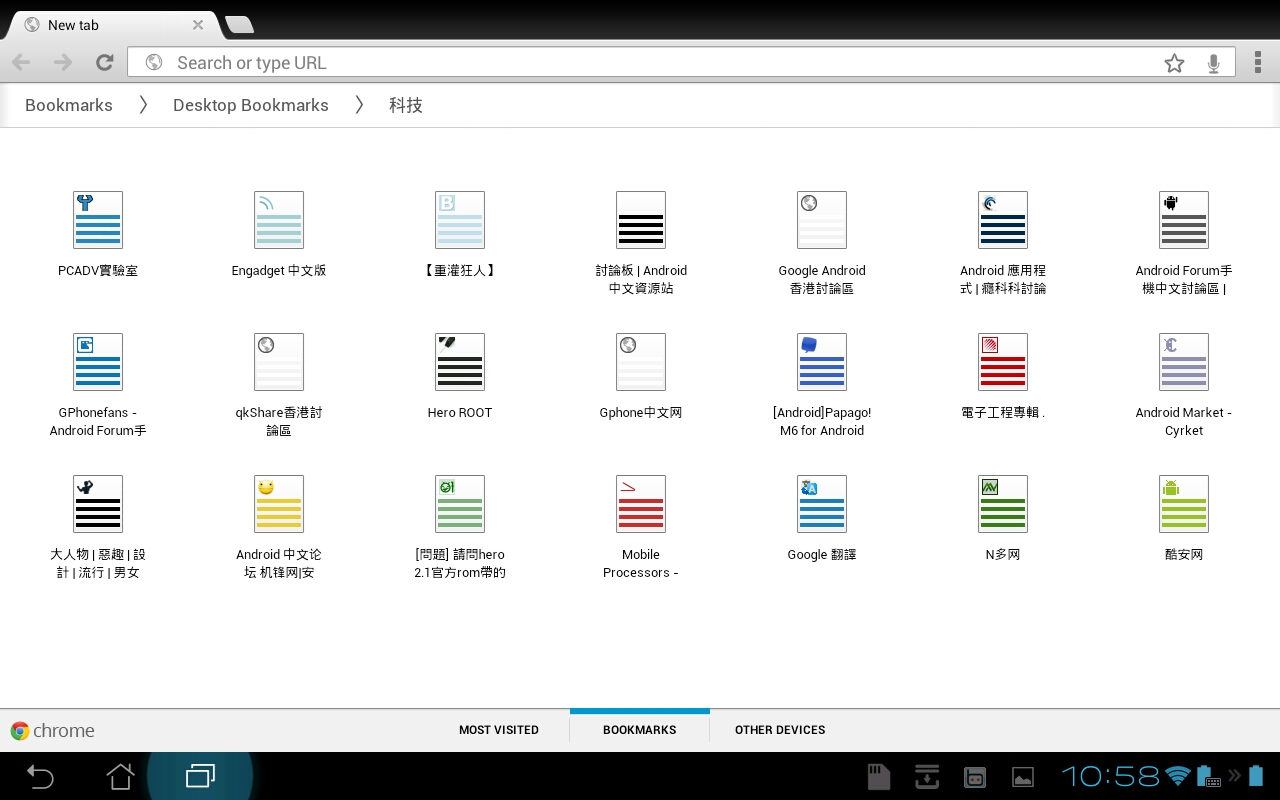Open the Engadget 中文版 bookmark icon
Viewport: 1280px width, 800px height.
[279, 220]
